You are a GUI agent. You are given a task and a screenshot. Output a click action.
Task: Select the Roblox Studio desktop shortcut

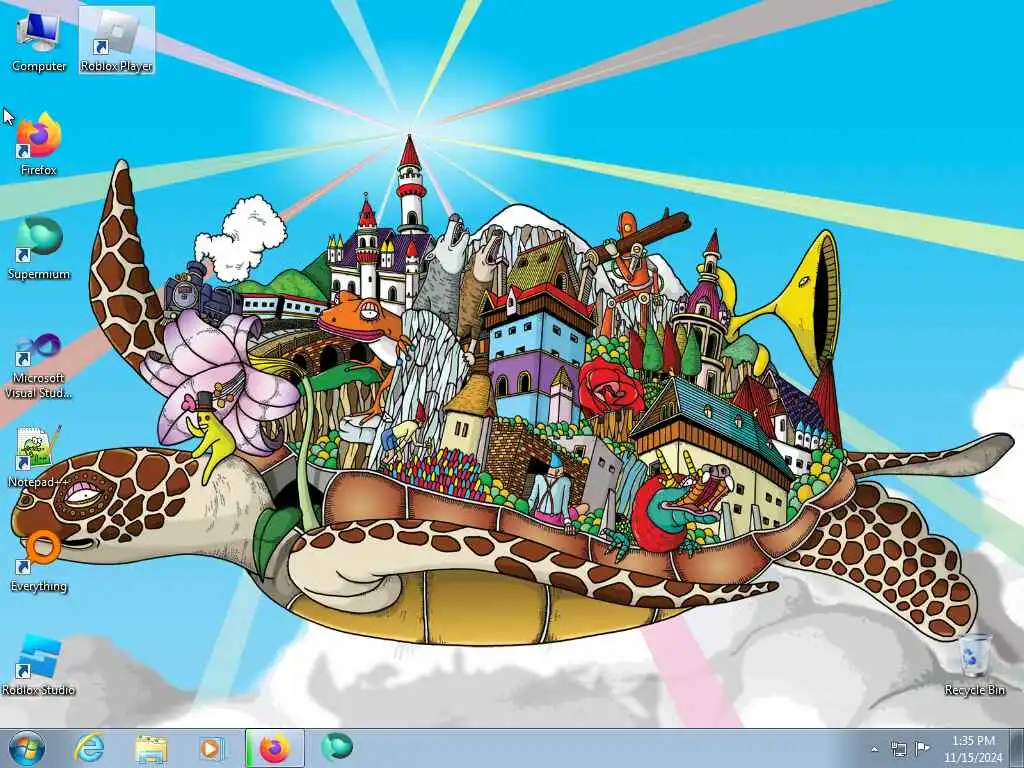click(x=39, y=664)
